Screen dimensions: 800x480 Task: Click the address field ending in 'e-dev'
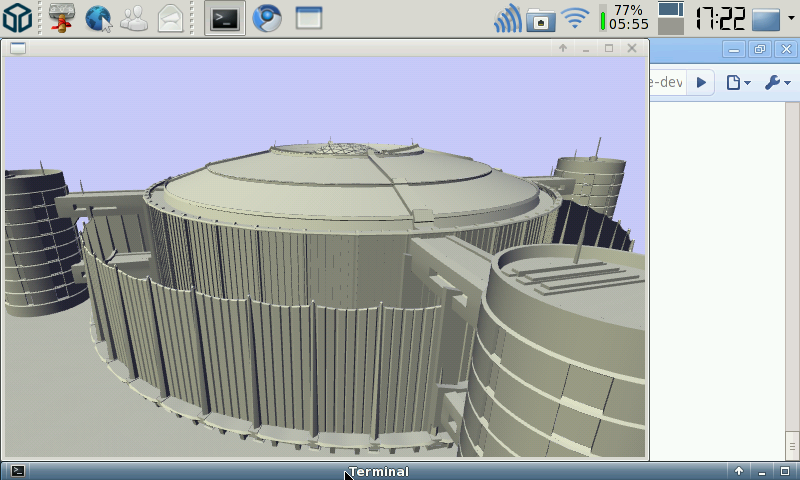tap(667, 82)
